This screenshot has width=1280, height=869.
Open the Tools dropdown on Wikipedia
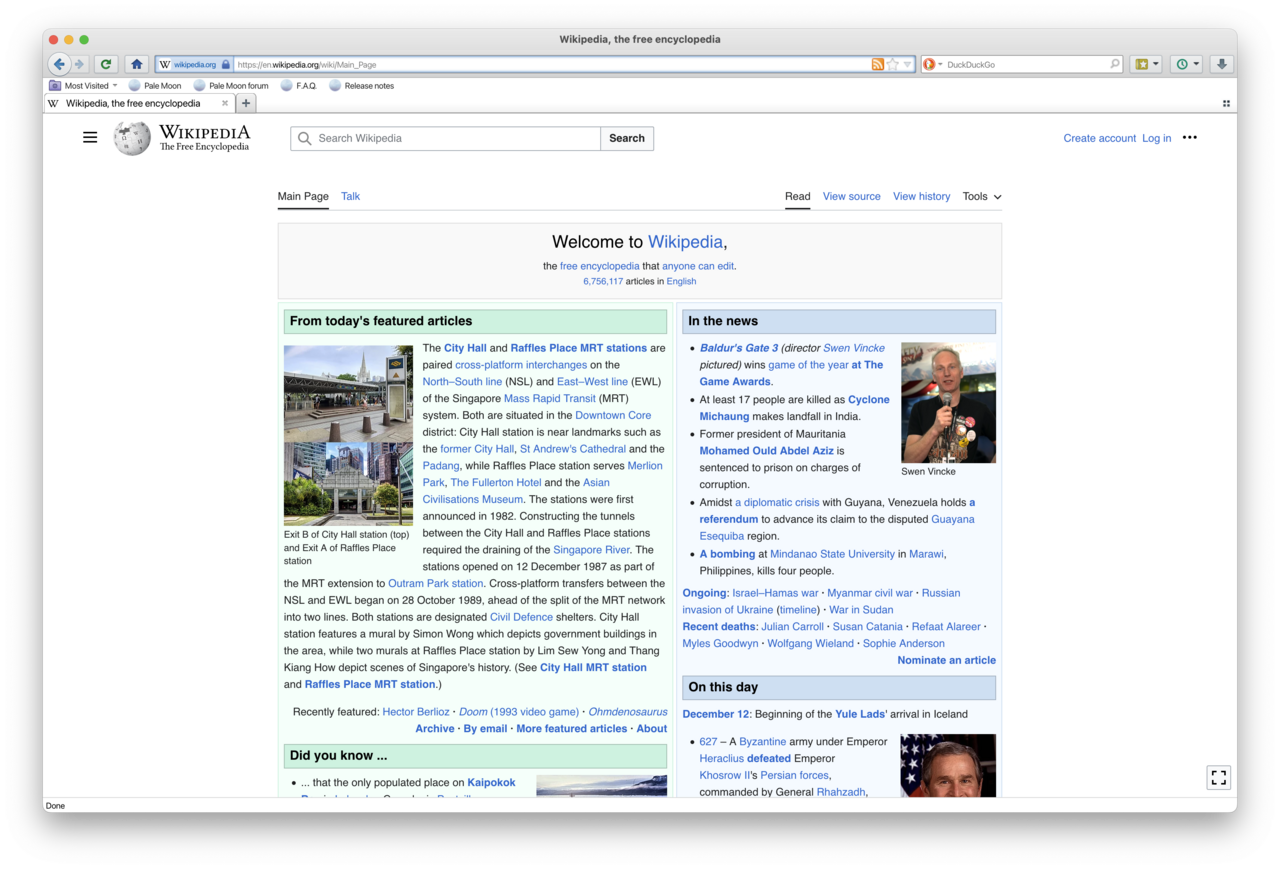(x=981, y=196)
